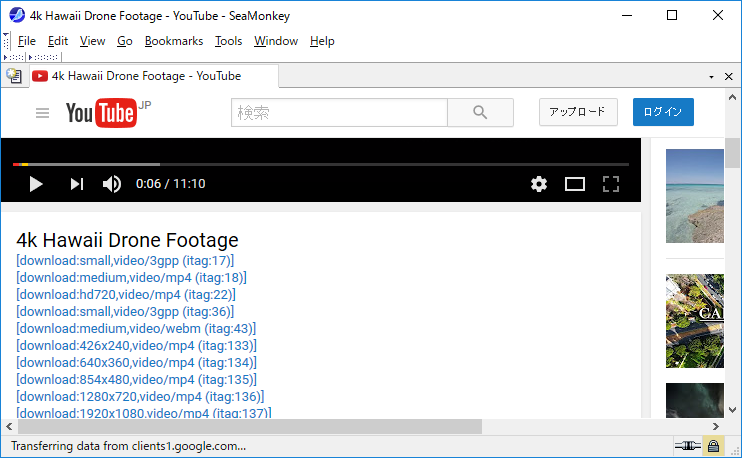Viewport: 742px width, 458px height.
Task: Switch to theater mode view
Action: coord(575,184)
